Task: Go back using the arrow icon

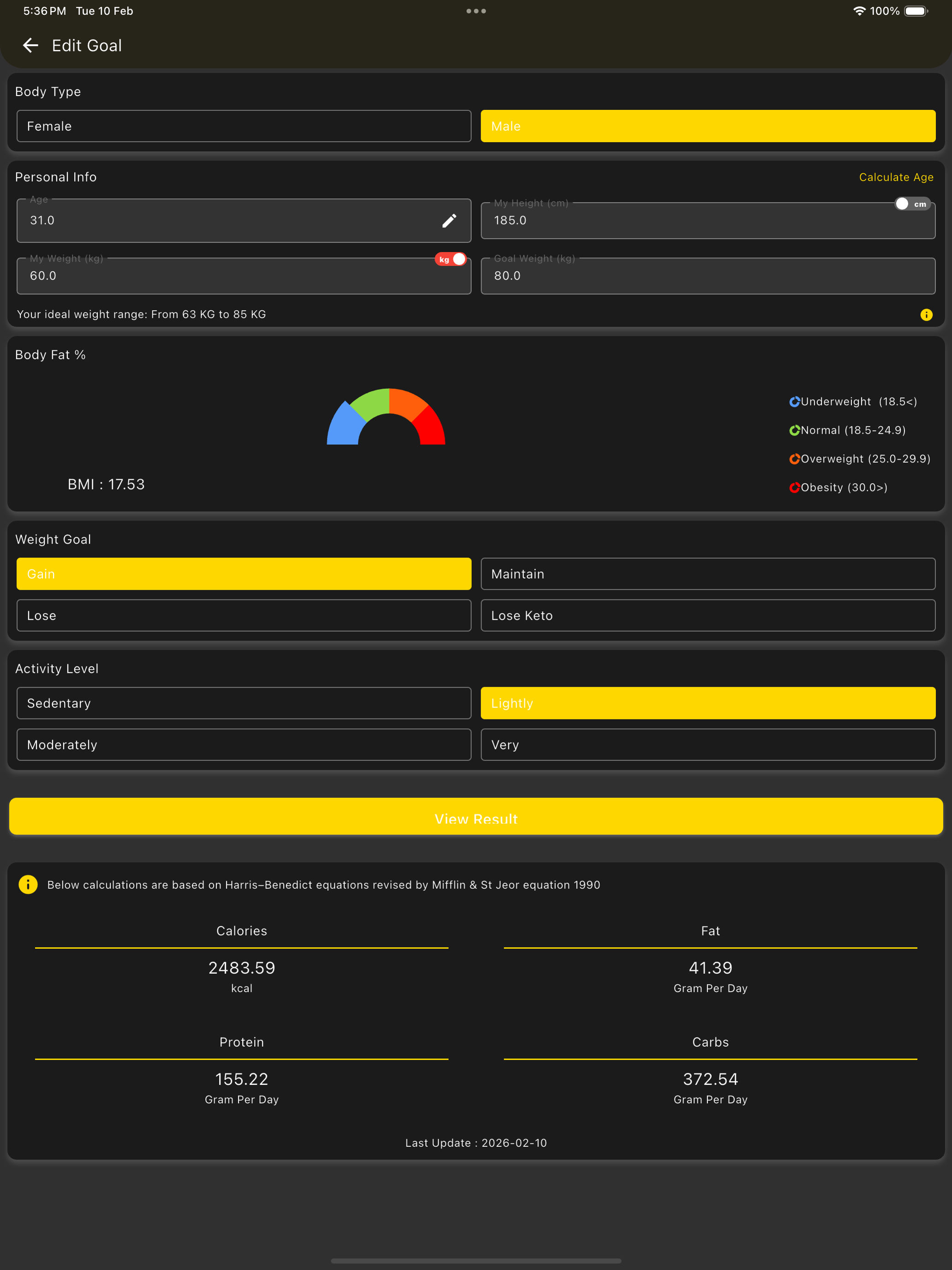Action: pos(30,45)
